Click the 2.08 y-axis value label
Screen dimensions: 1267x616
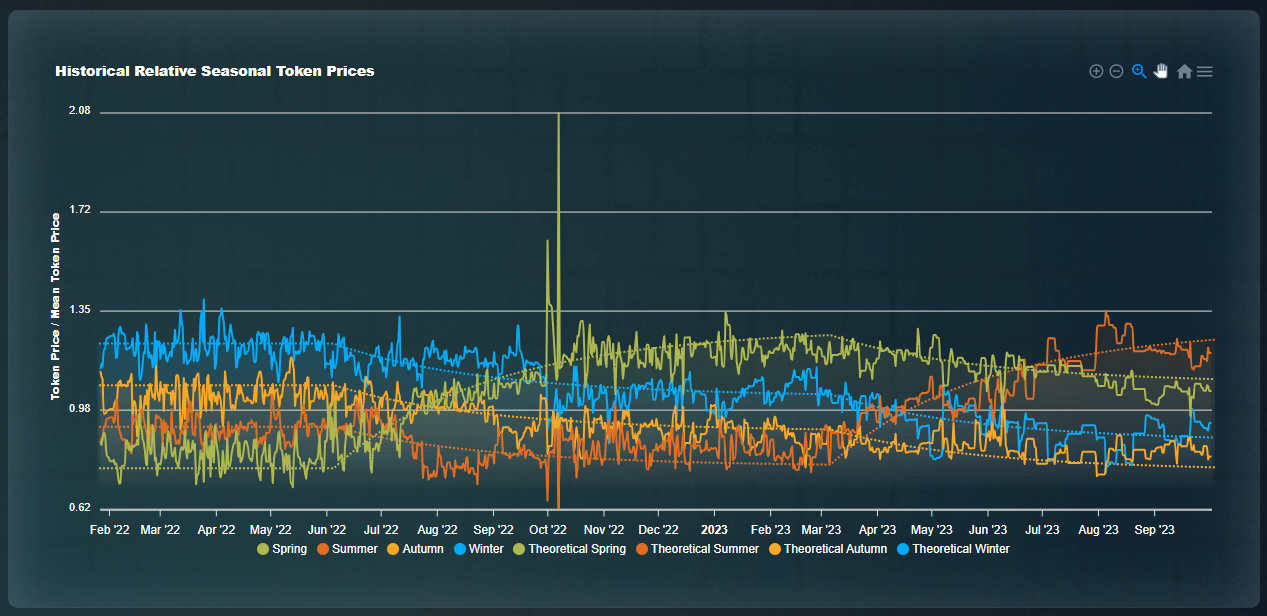(x=79, y=111)
